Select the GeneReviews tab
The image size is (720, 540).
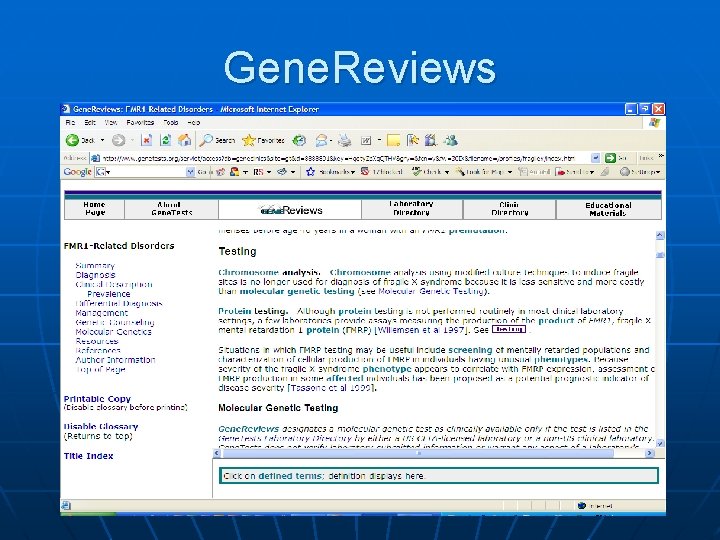(x=290, y=209)
